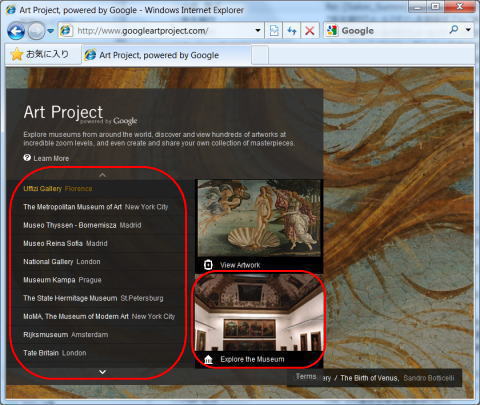
Task: Click the Internet Explorer title bar icon
Action: click(x=11, y=10)
